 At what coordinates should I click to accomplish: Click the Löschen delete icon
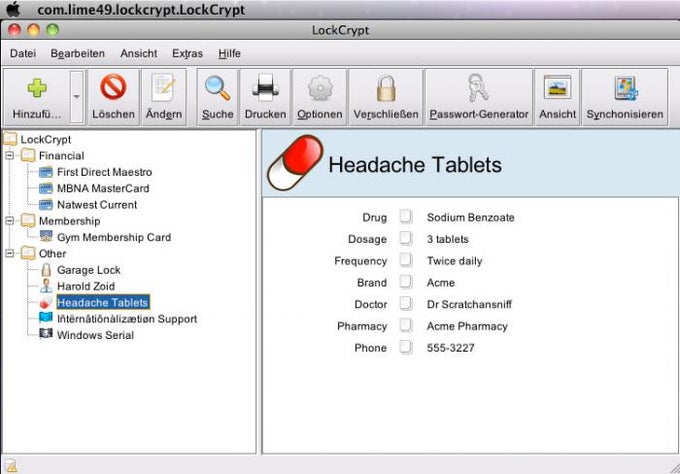tap(113, 87)
